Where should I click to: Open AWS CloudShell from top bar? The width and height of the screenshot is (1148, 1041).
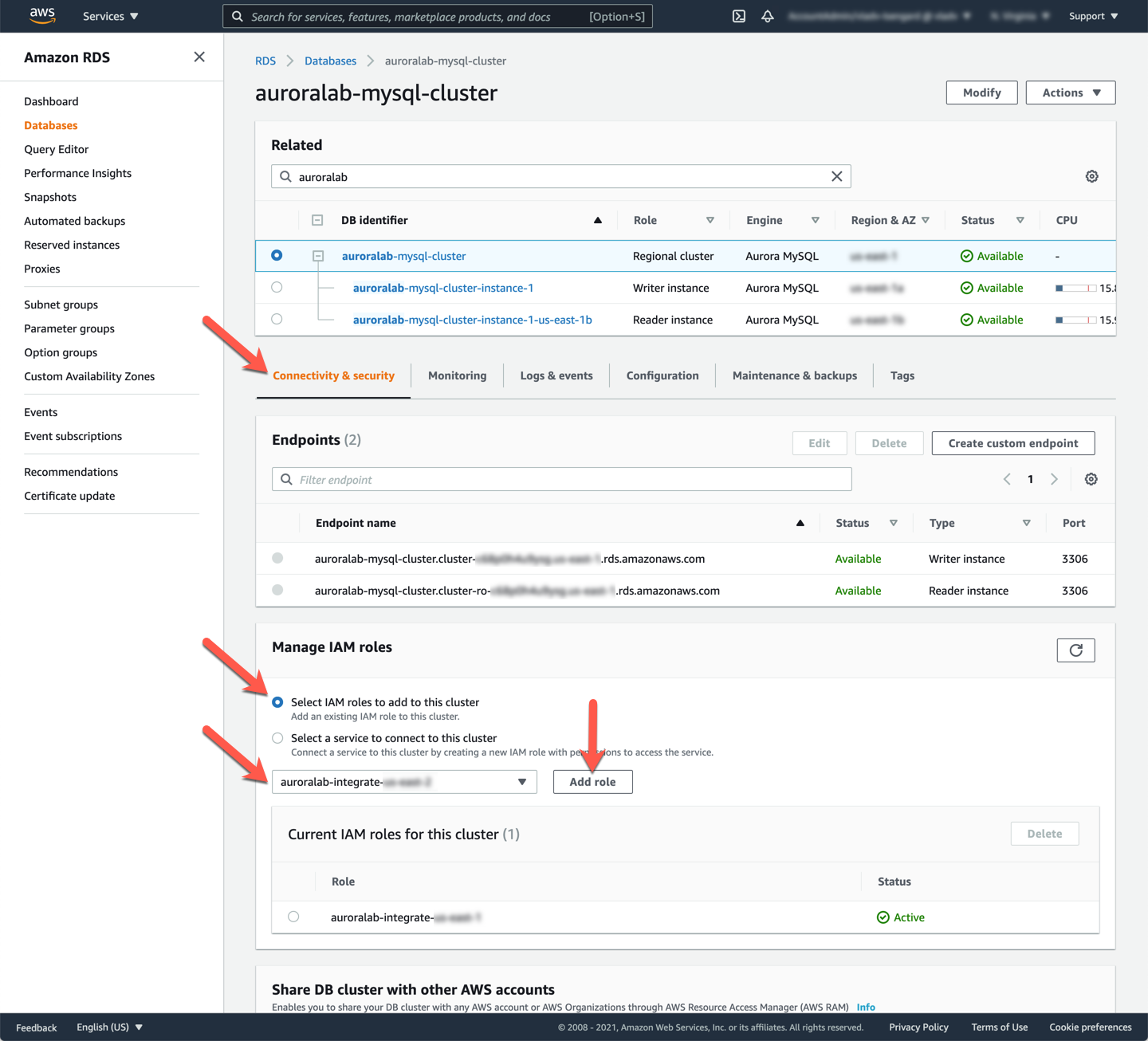pyautogui.click(x=739, y=16)
